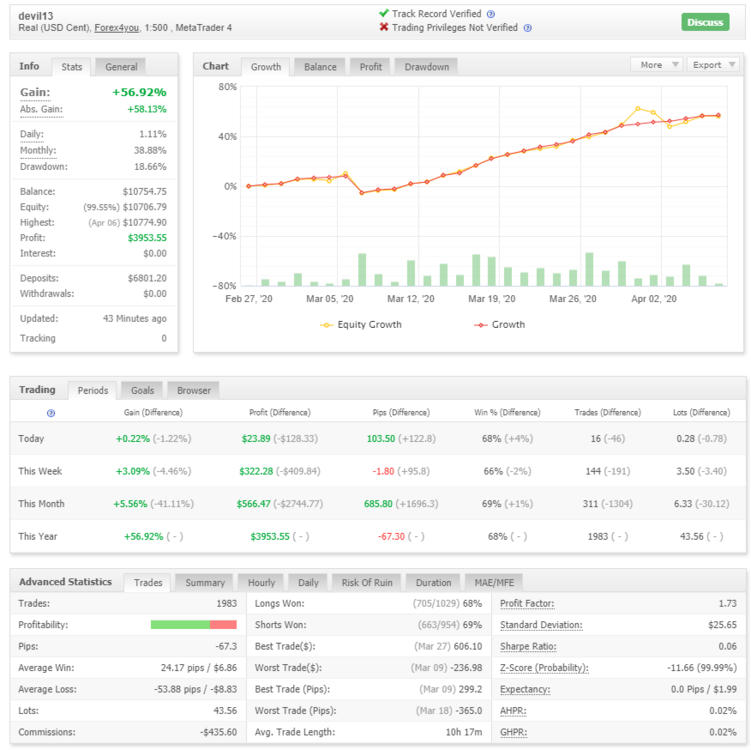Click the This Year row label
Viewport: 751px width, 750px height.
(x=38, y=536)
